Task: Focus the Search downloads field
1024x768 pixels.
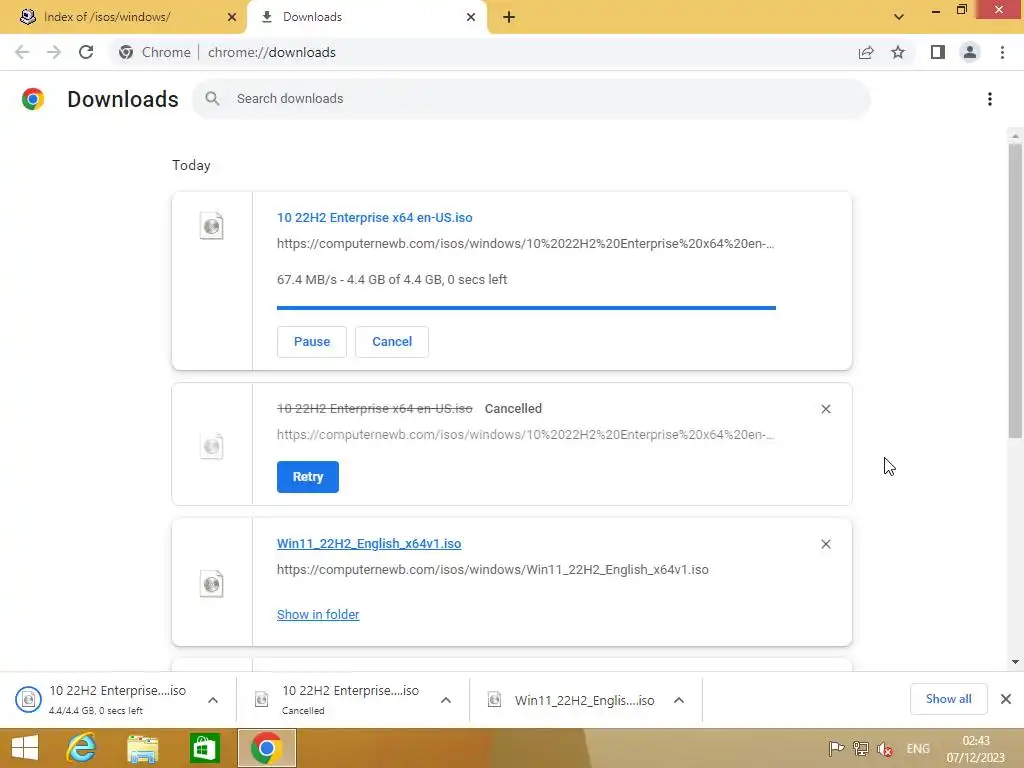Action: tap(531, 99)
